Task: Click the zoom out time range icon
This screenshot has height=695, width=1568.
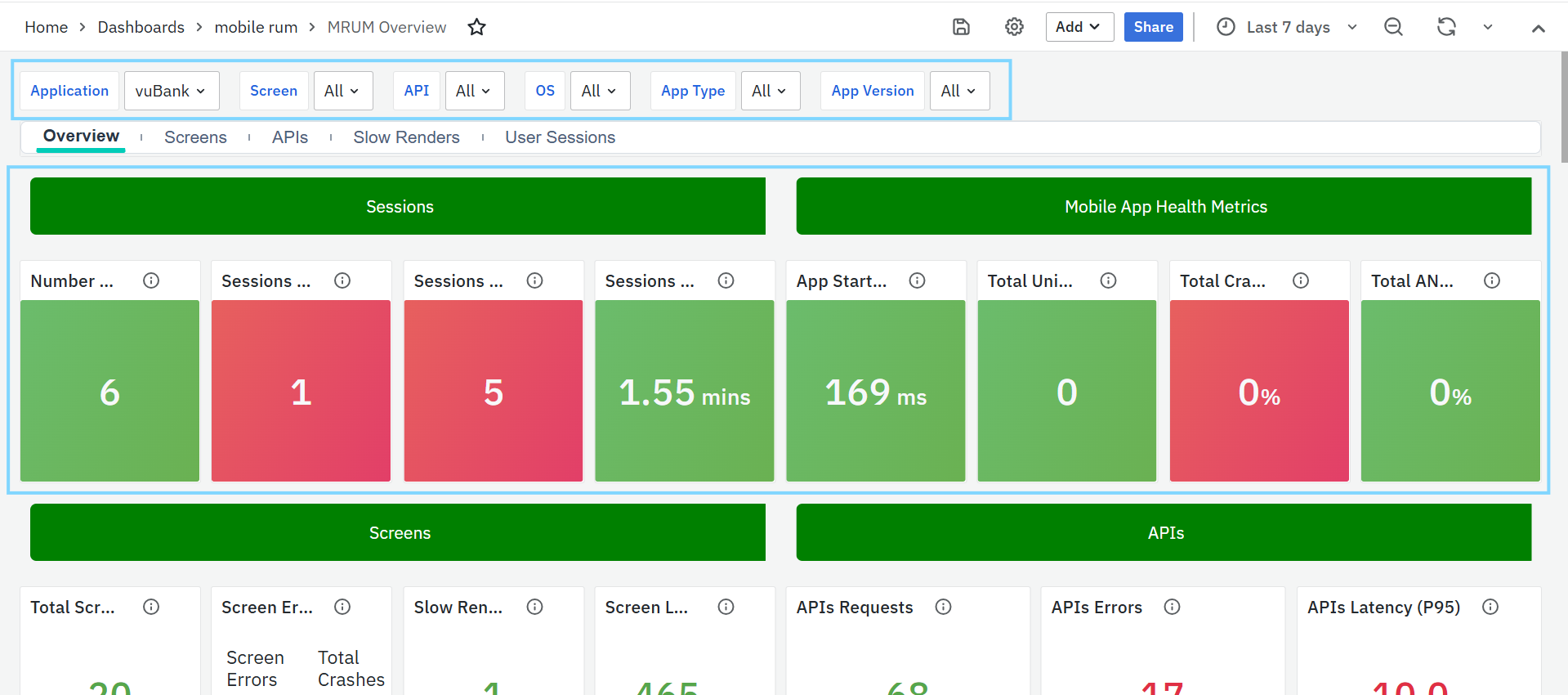Action: (1393, 27)
